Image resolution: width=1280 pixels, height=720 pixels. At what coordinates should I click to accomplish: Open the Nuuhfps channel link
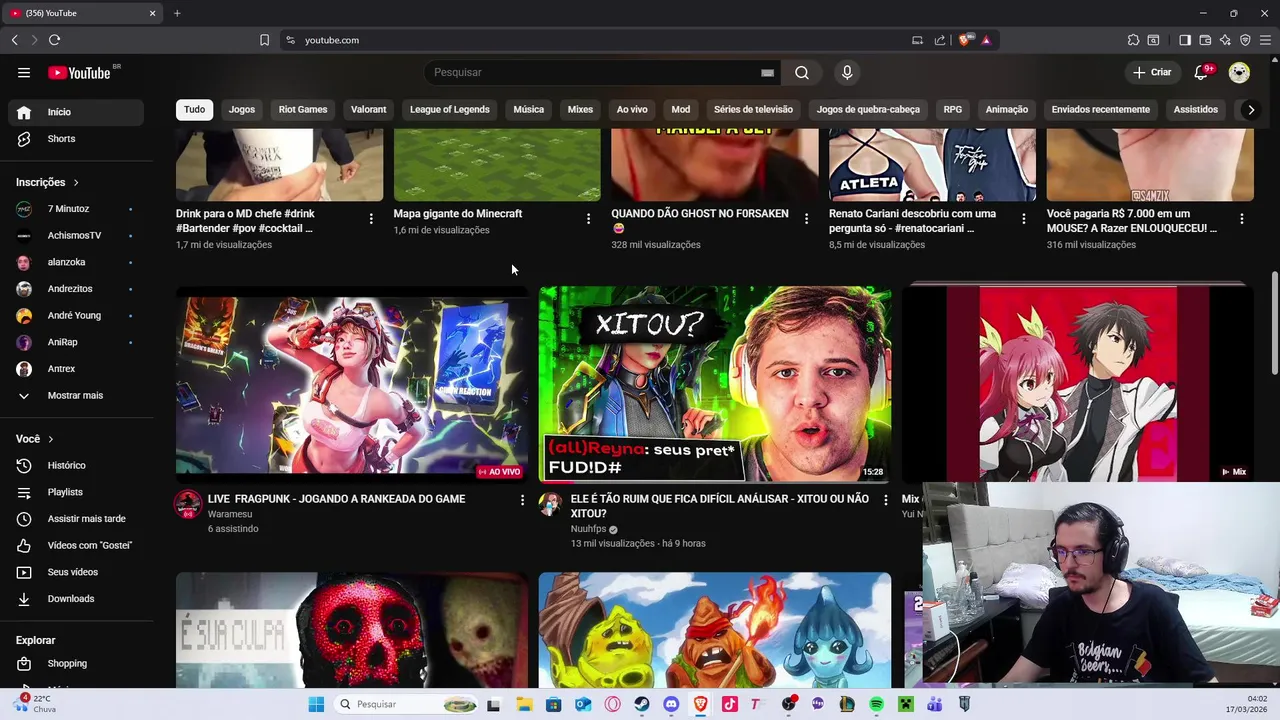(589, 529)
